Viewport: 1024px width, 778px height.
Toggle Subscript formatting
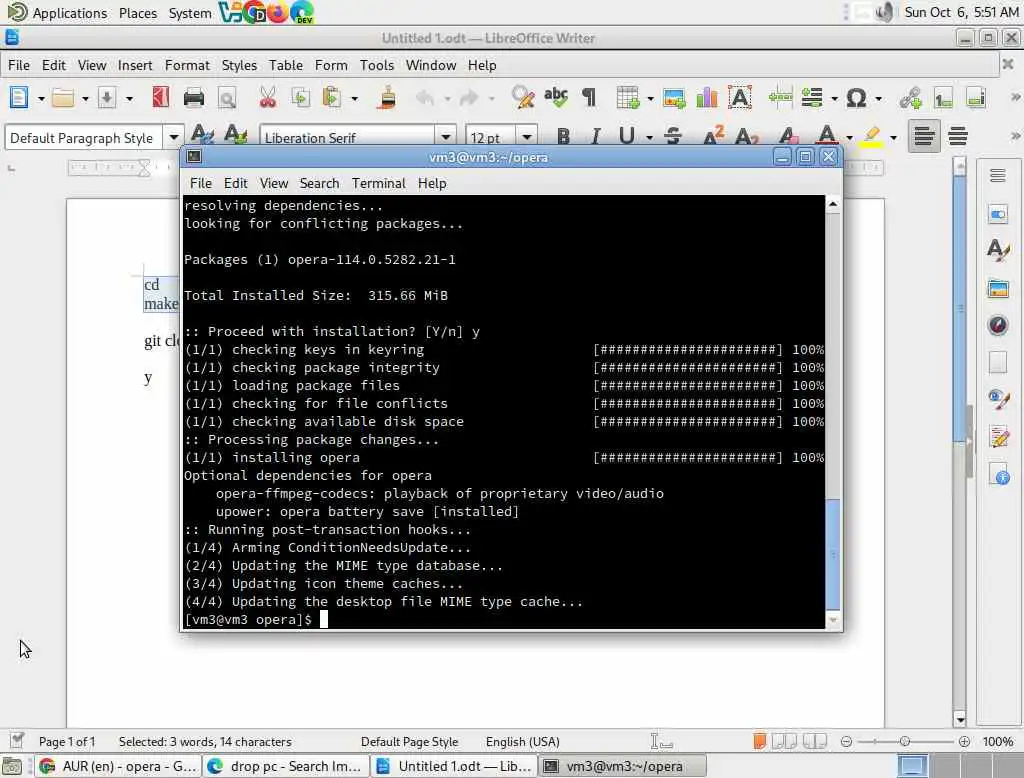[x=746, y=137]
